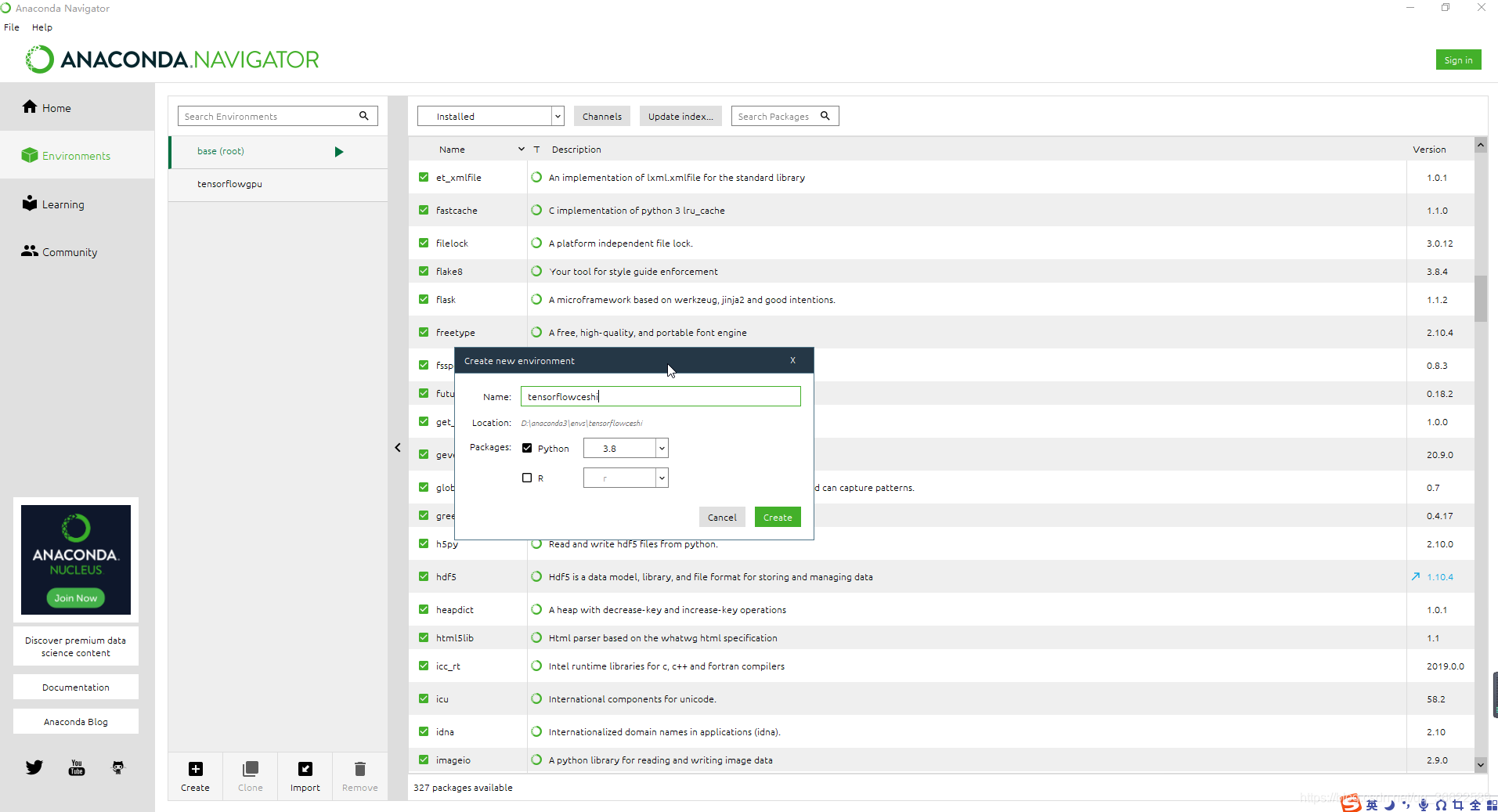Image resolution: width=1498 pixels, height=812 pixels.
Task: Click Join Now on Anaconda Nucleus
Action: [76, 598]
